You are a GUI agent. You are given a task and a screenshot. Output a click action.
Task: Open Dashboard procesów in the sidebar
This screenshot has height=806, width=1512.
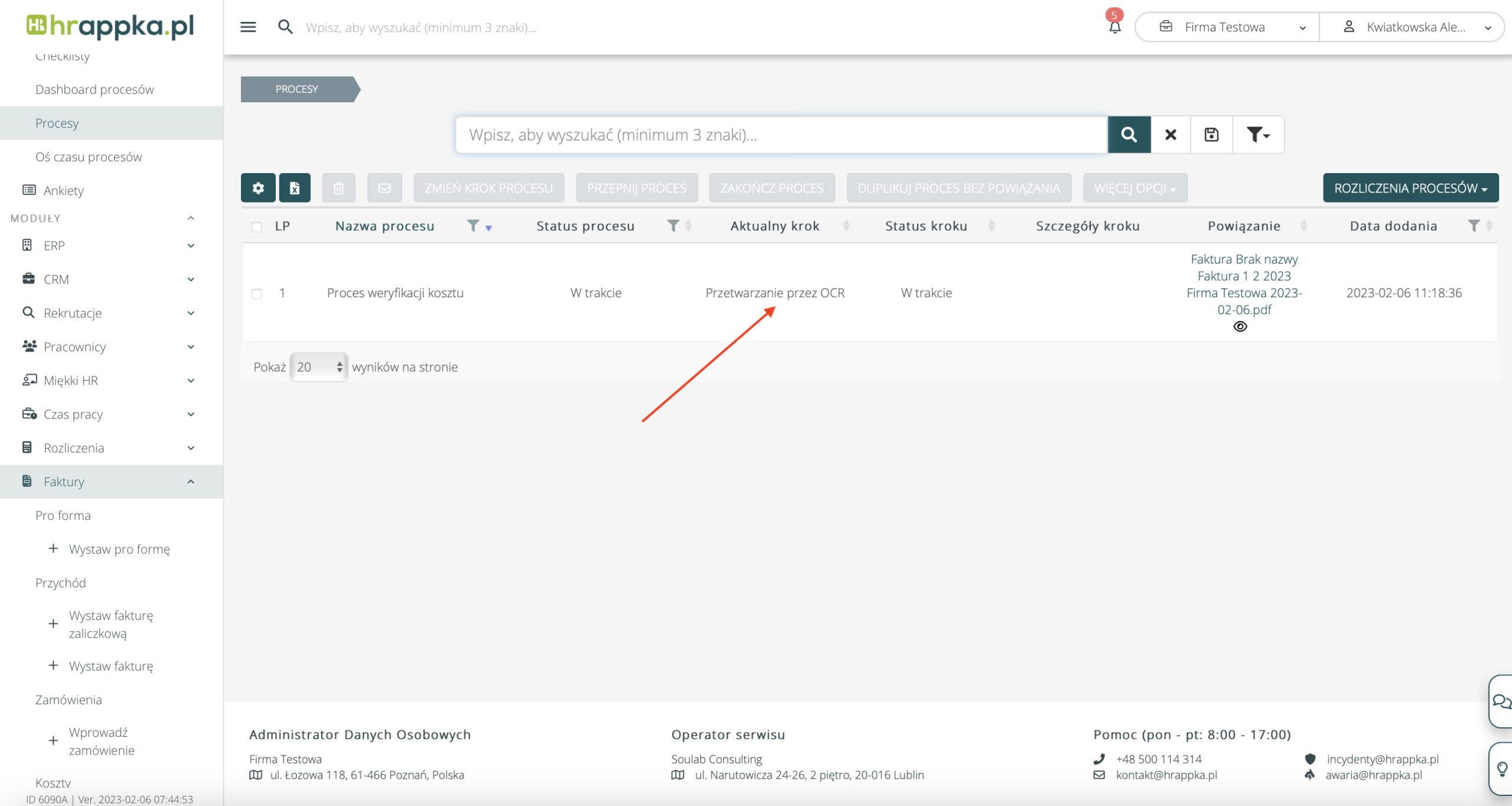point(94,89)
